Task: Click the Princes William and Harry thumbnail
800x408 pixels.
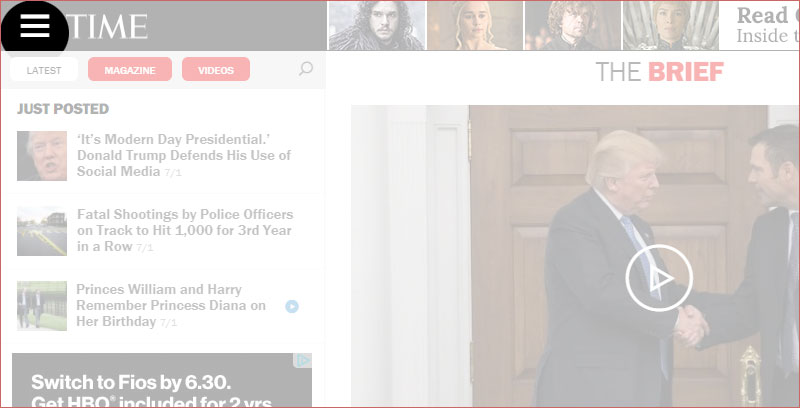Action: click(42, 305)
